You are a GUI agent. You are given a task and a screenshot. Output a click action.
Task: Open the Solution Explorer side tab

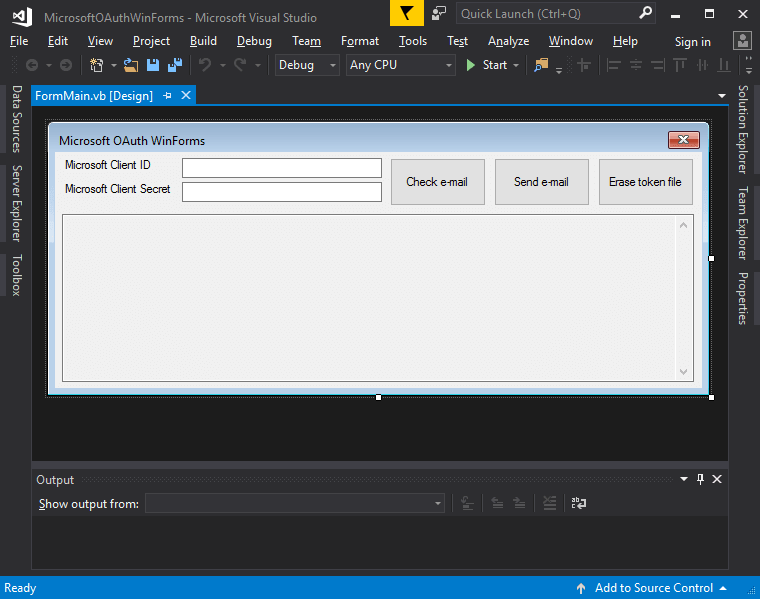[743, 129]
